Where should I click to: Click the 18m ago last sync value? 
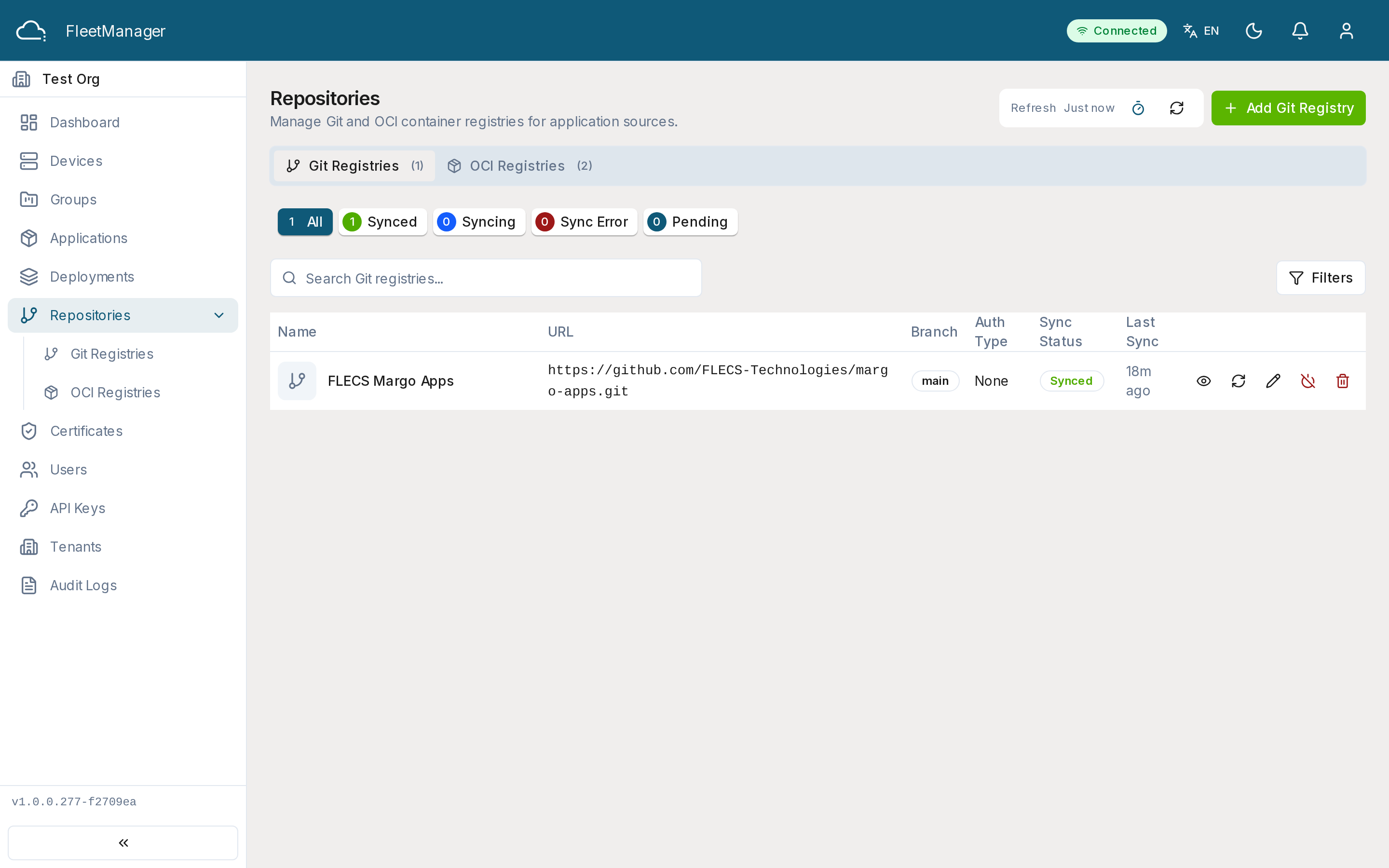click(1138, 381)
